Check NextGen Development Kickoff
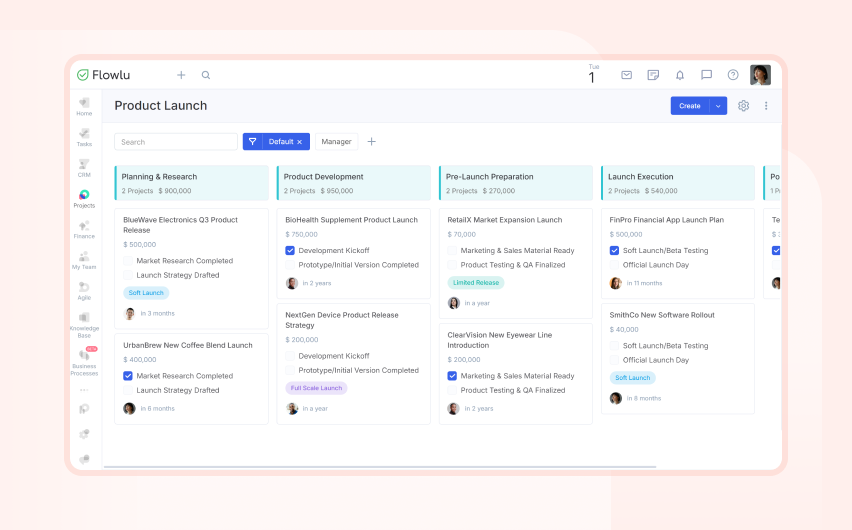 tap(290, 356)
